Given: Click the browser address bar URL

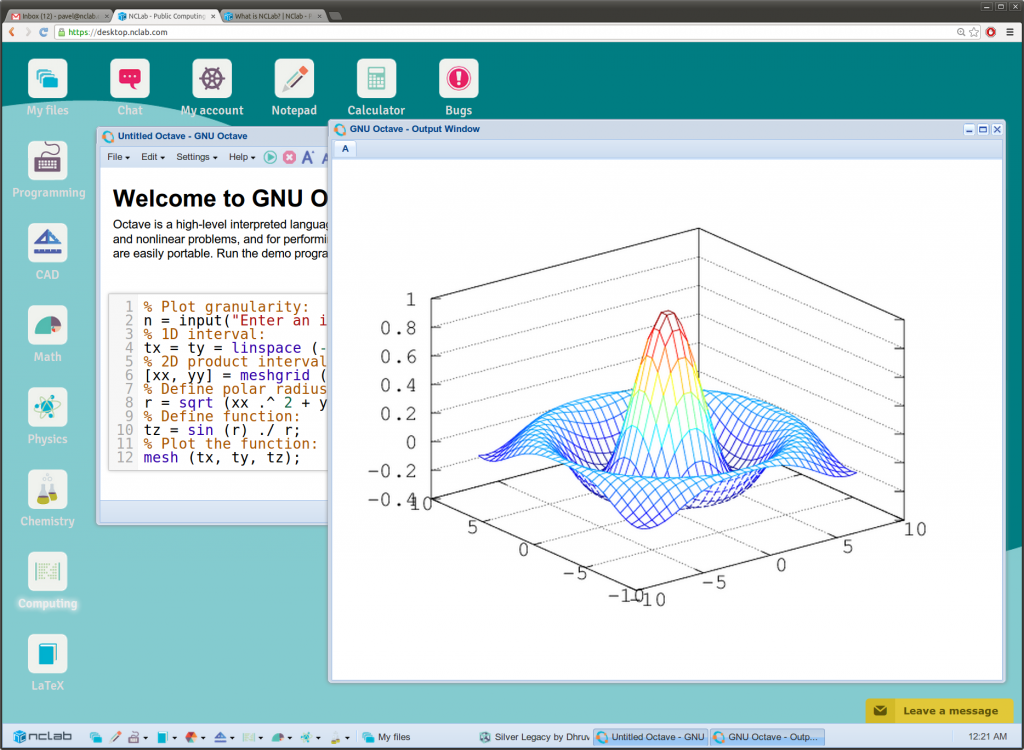Looking at the screenshot, I should click(118, 32).
